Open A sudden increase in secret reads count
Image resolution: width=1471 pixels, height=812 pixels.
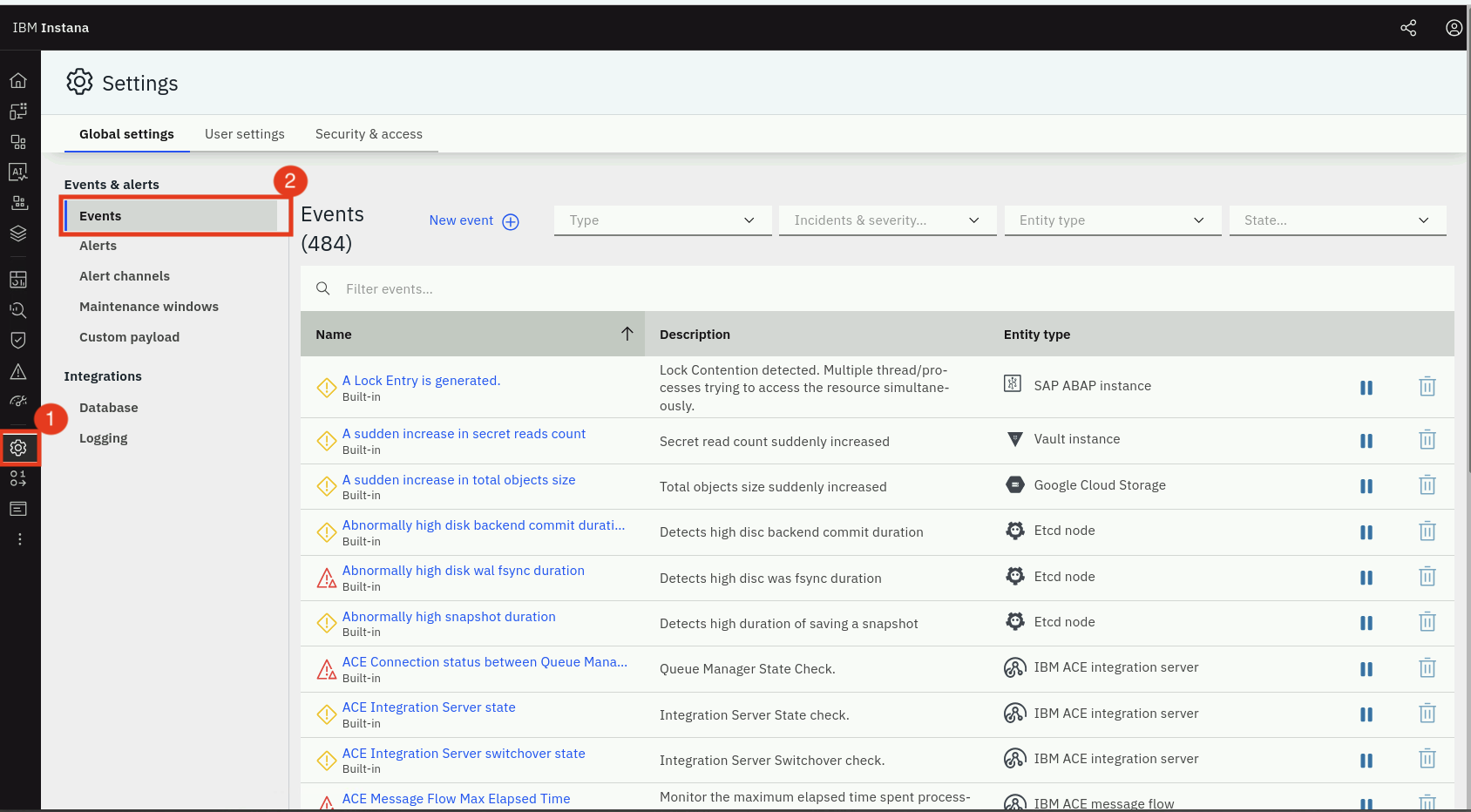[464, 434]
